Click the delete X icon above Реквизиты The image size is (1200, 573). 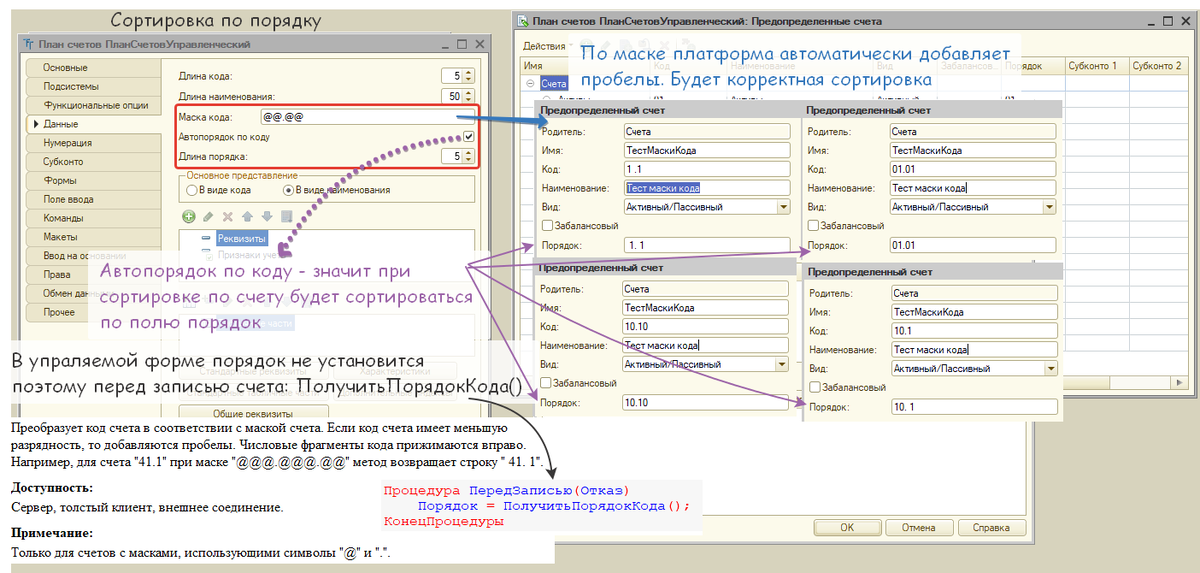point(228,216)
